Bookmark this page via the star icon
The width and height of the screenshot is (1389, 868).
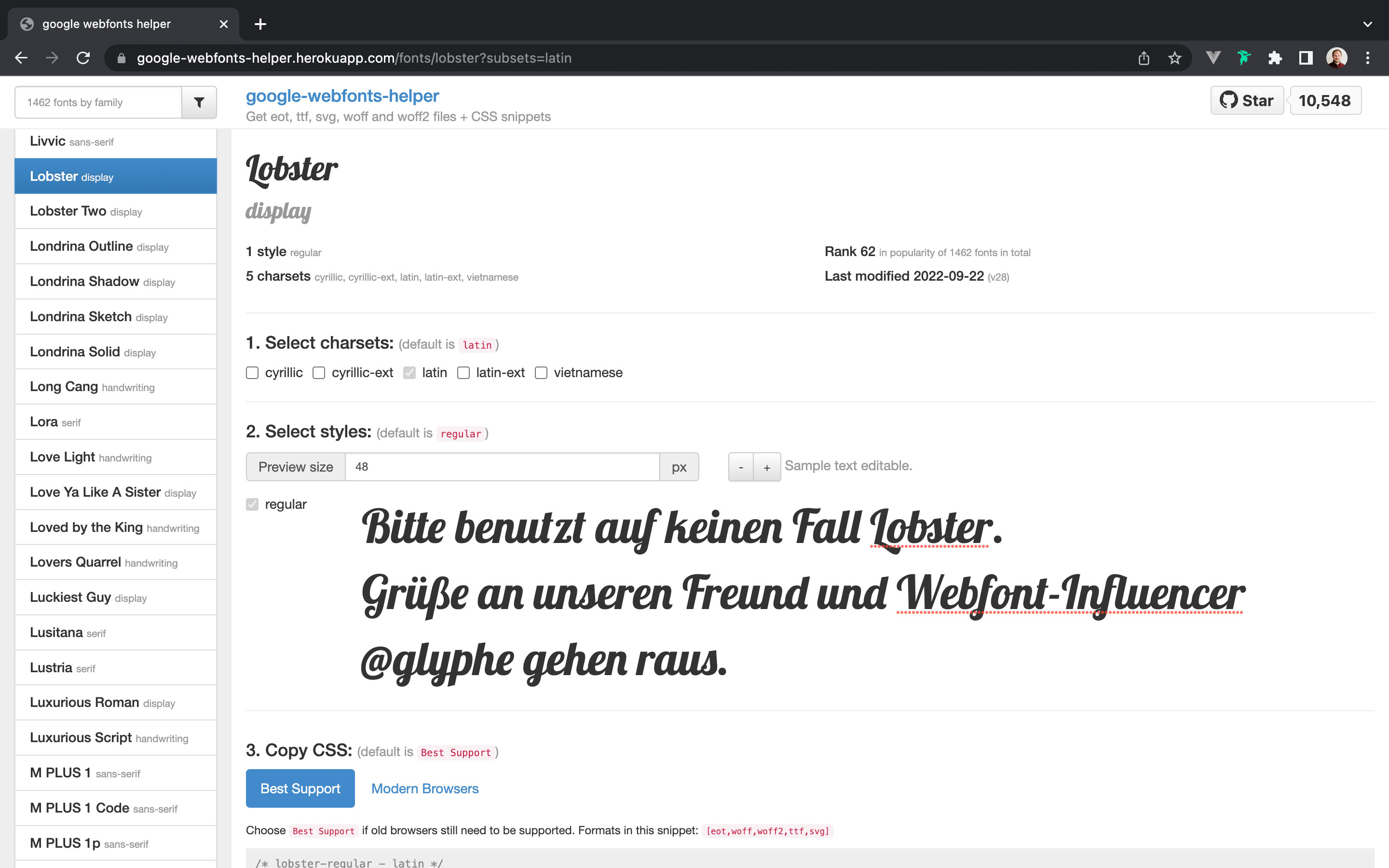[1173, 57]
